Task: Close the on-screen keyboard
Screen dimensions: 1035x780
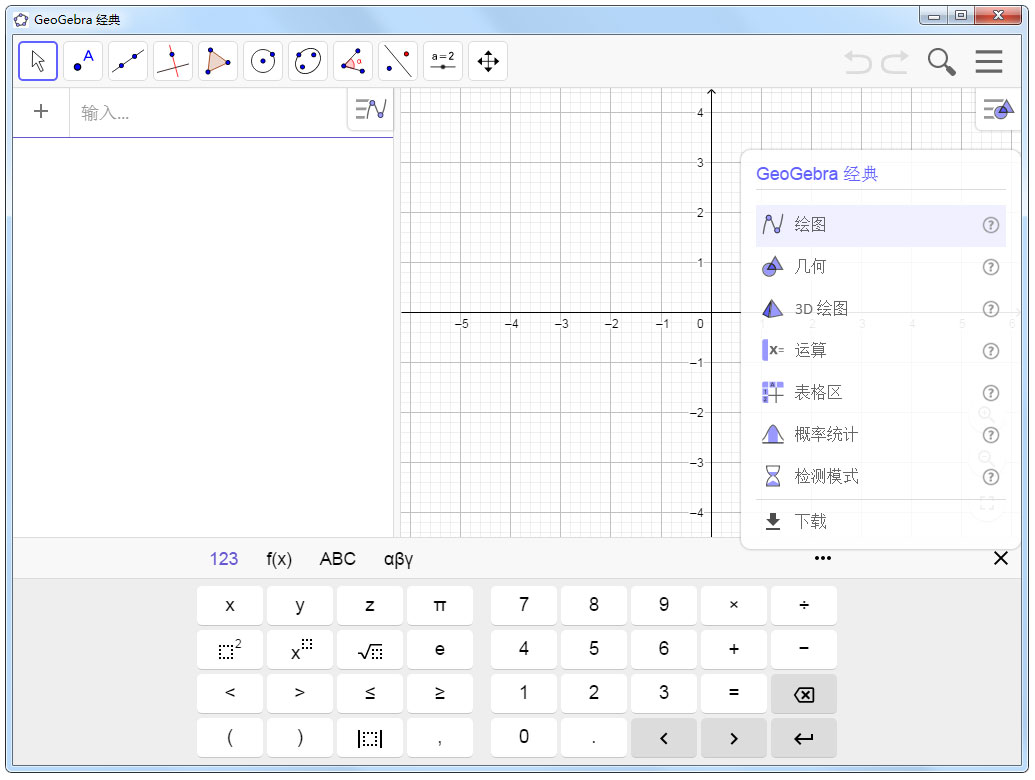Action: point(1001,558)
